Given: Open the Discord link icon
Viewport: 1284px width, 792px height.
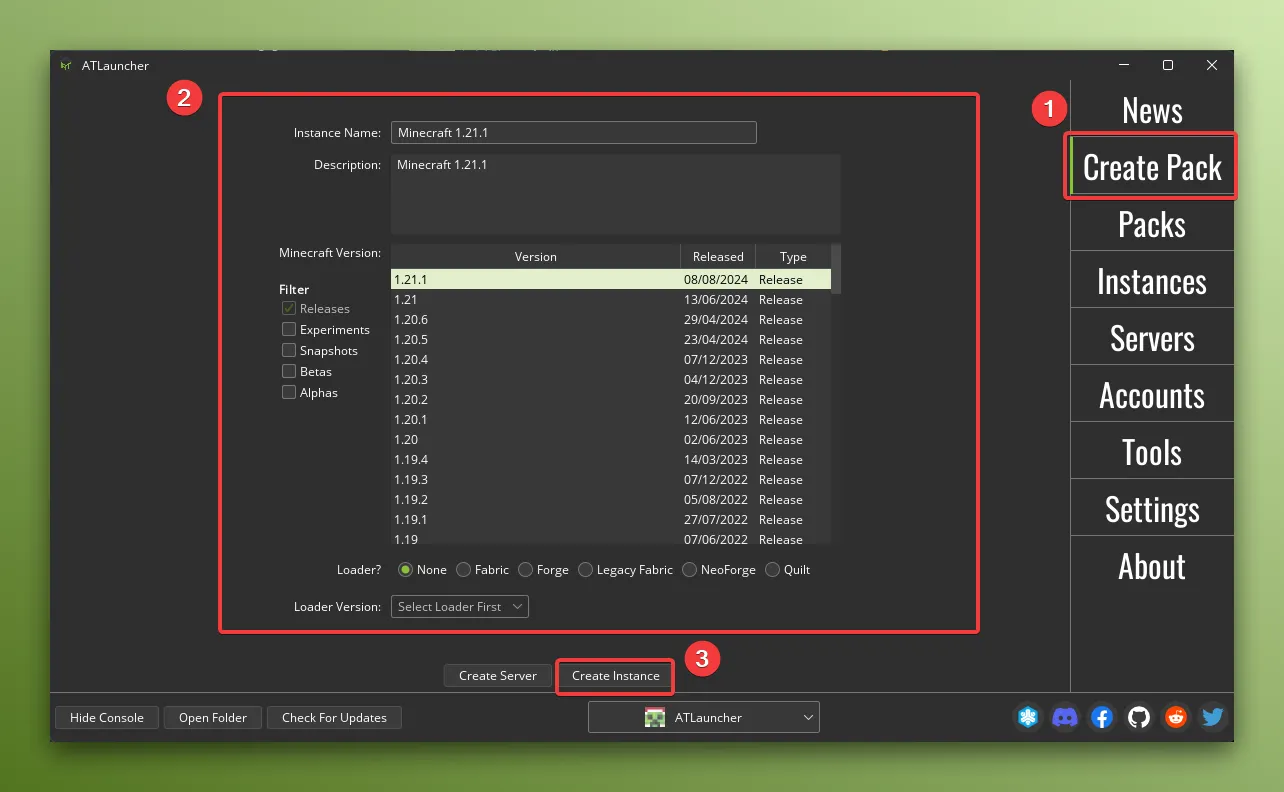Looking at the screenshot, I should [x=1065, y=717].
